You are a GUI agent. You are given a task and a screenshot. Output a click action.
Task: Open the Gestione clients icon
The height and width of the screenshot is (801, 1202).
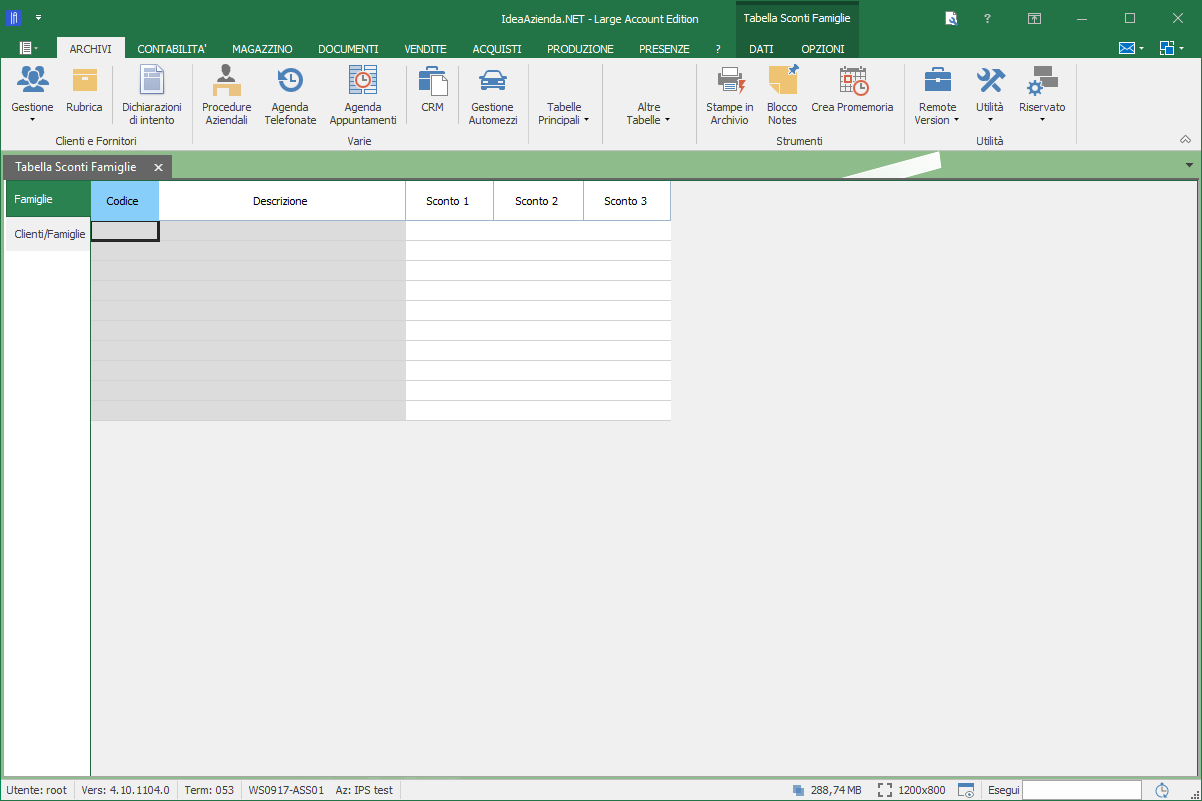pos(32,80)
